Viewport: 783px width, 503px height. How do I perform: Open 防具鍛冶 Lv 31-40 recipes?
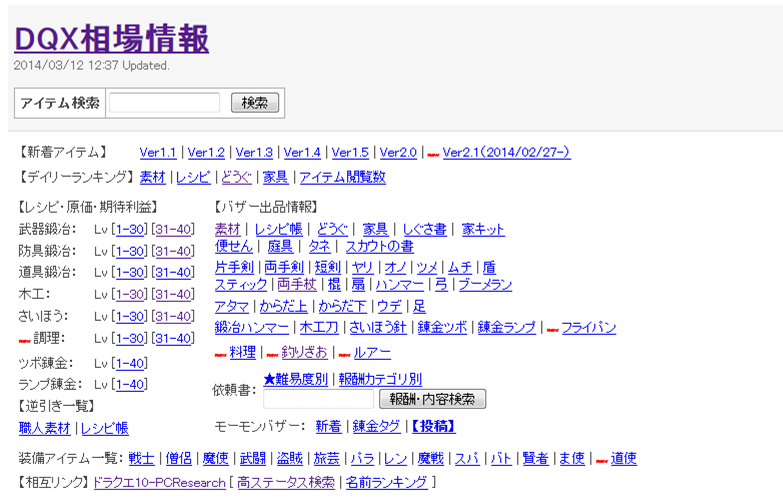coord(174,251)
